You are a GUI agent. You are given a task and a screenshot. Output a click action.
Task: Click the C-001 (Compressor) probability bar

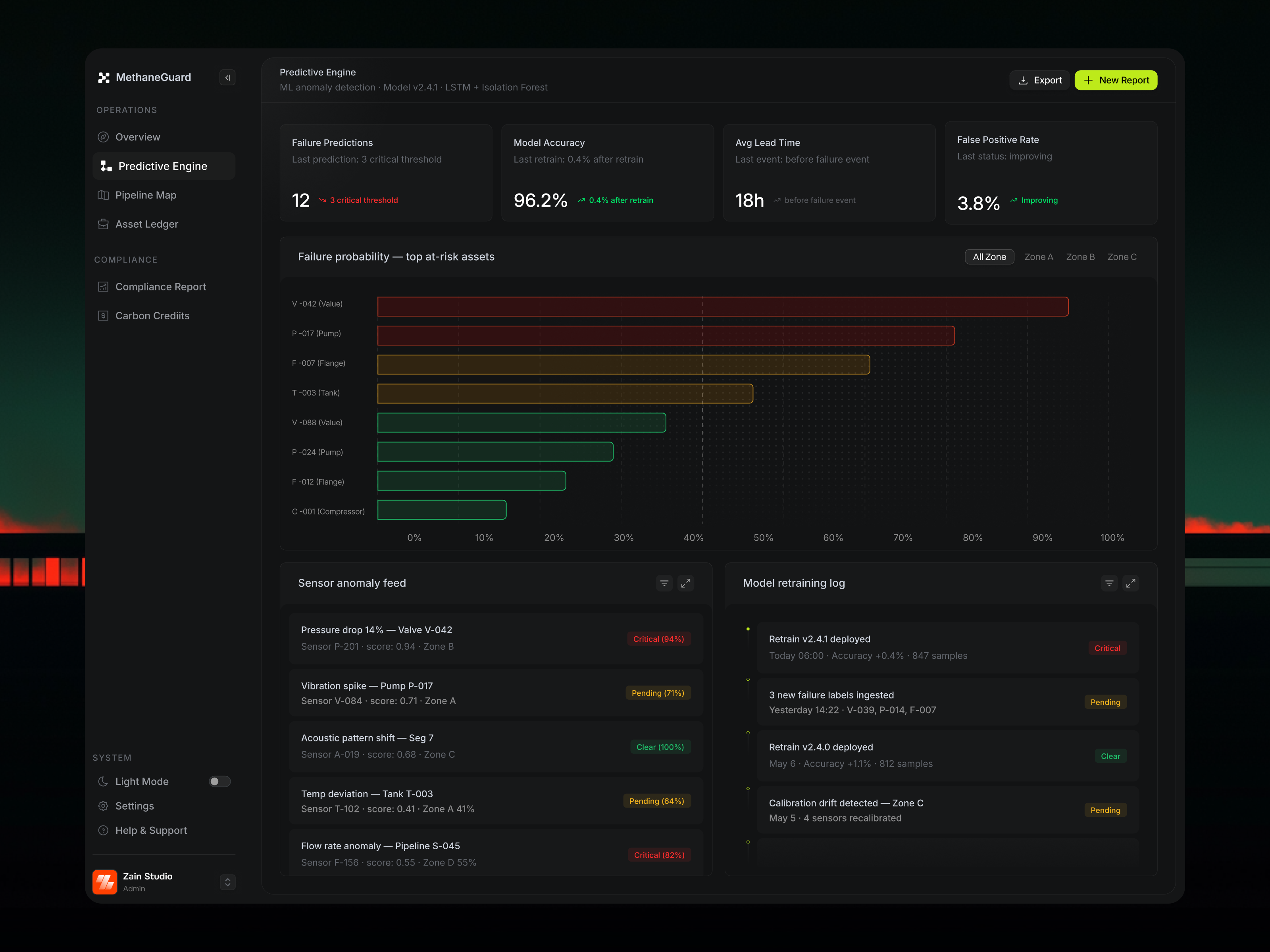click(x=442, y=510)
